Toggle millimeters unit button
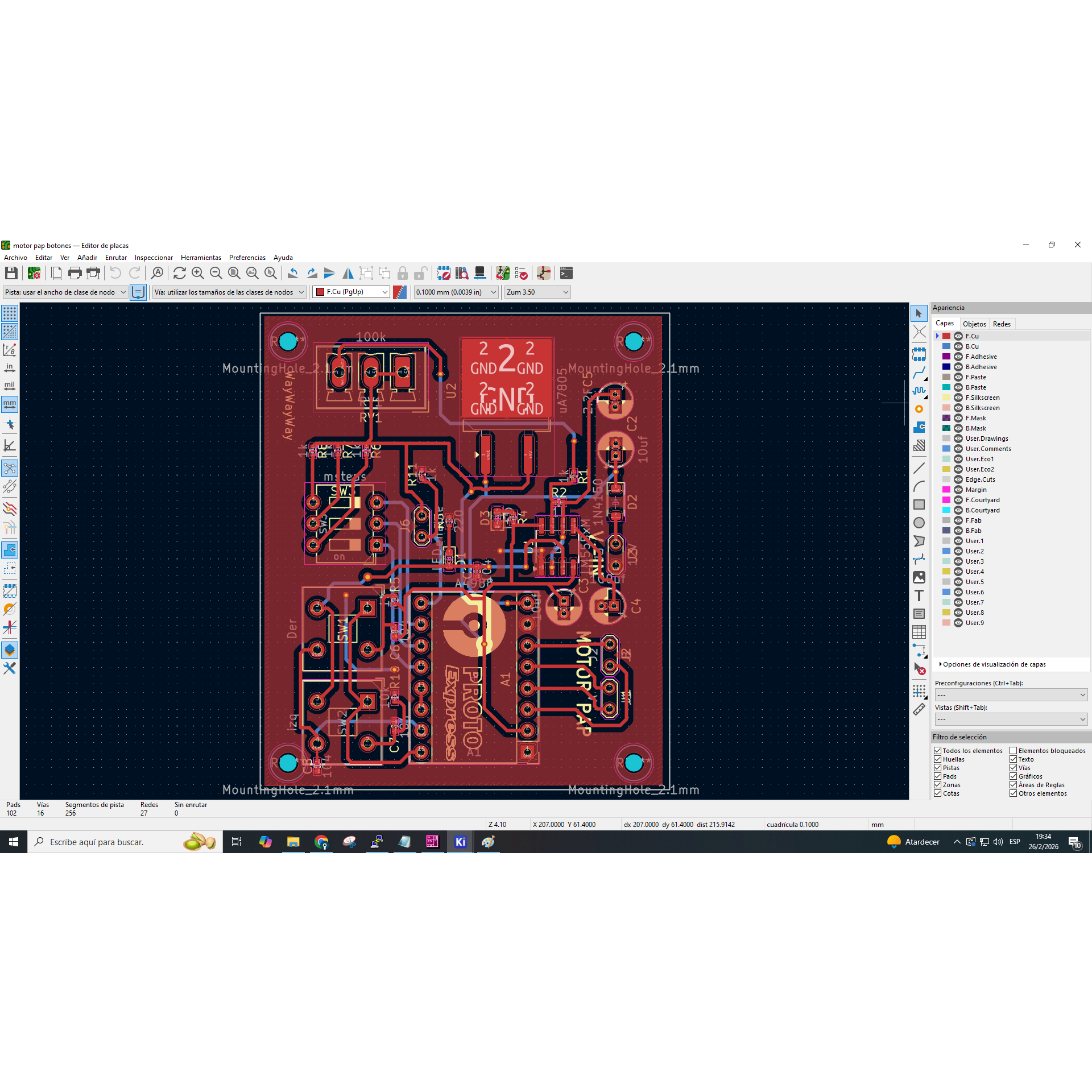The image size is (1092, 1092). pos(10,404)
